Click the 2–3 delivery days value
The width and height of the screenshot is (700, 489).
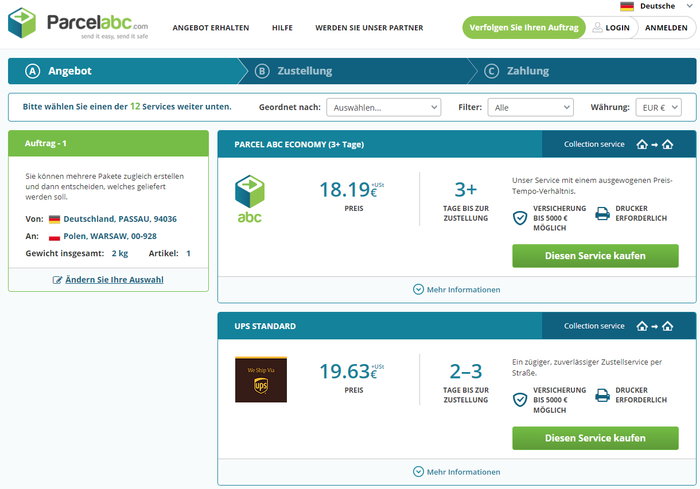466,372
